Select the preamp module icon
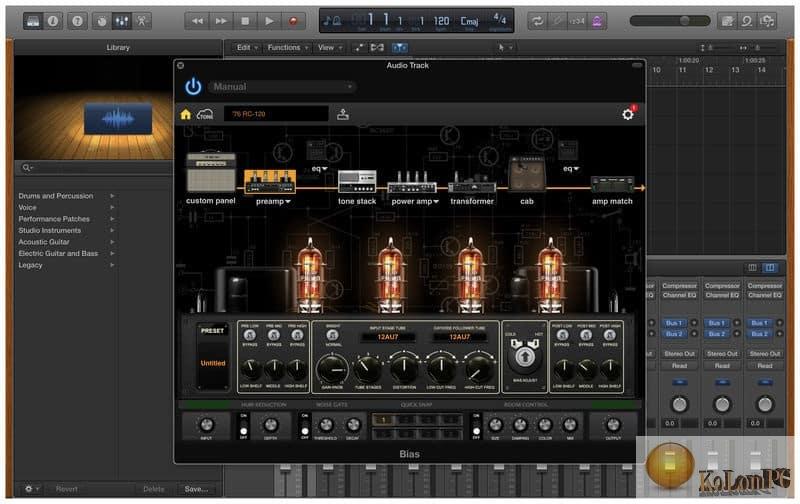Screen dimensions: 800x504 [270, 182]
